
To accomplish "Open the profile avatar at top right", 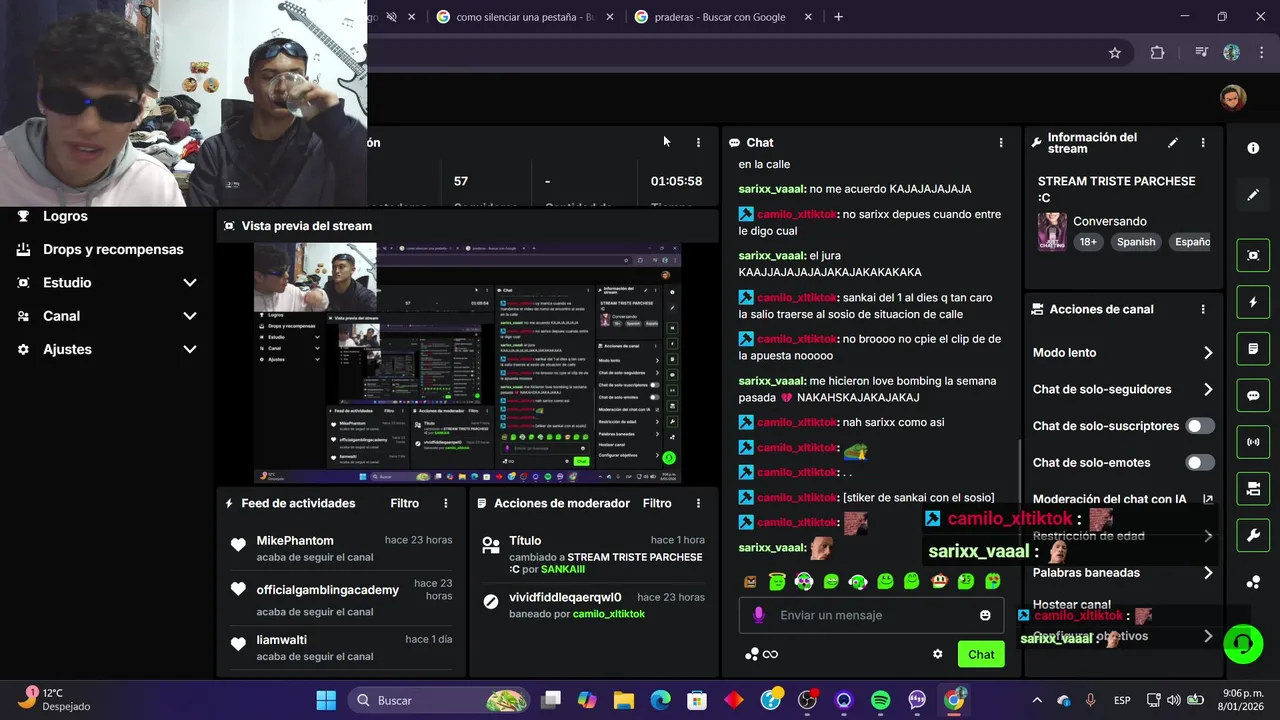I will [1233, 97].
